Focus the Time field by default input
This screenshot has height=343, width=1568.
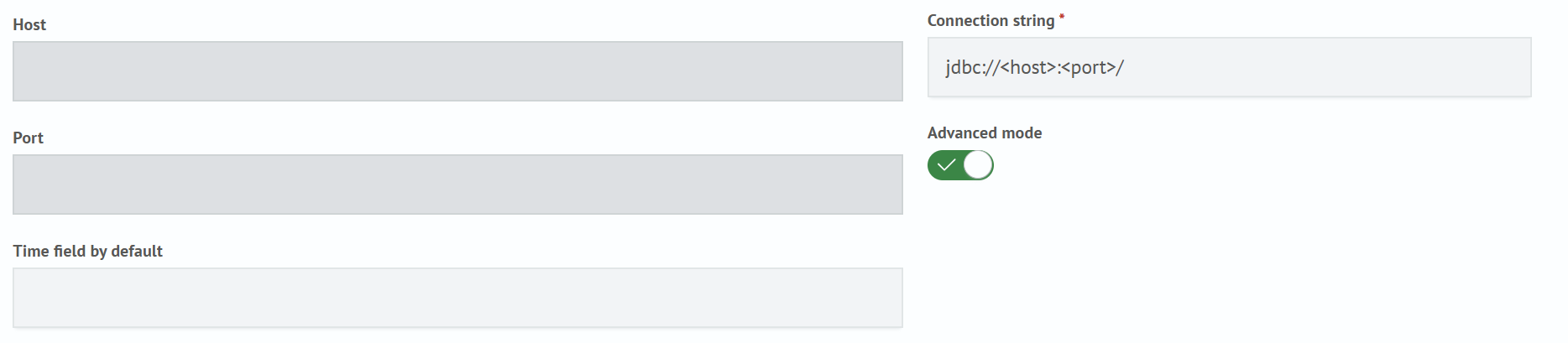(x=457, y=298)
